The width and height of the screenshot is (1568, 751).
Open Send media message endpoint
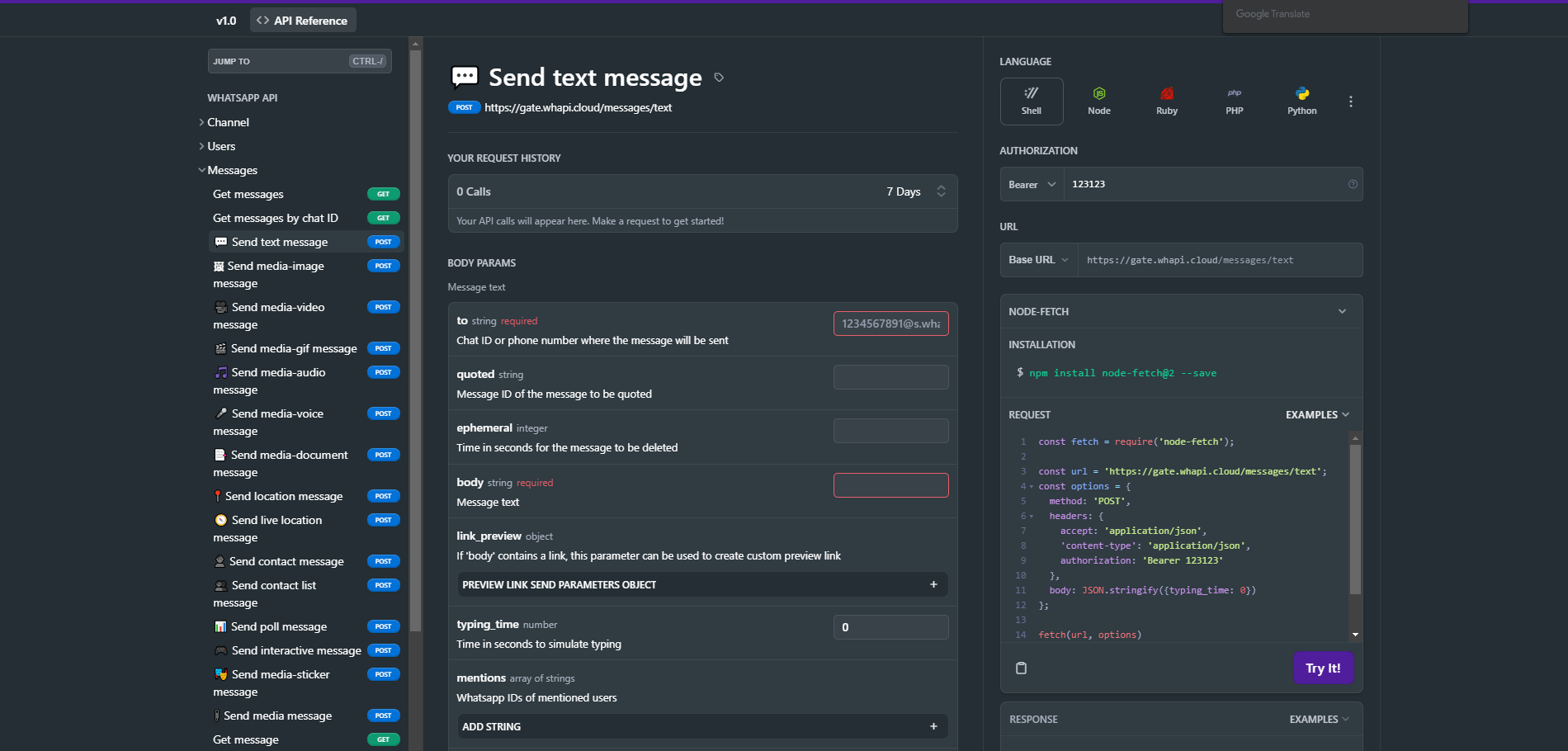[x=306, y=716]
